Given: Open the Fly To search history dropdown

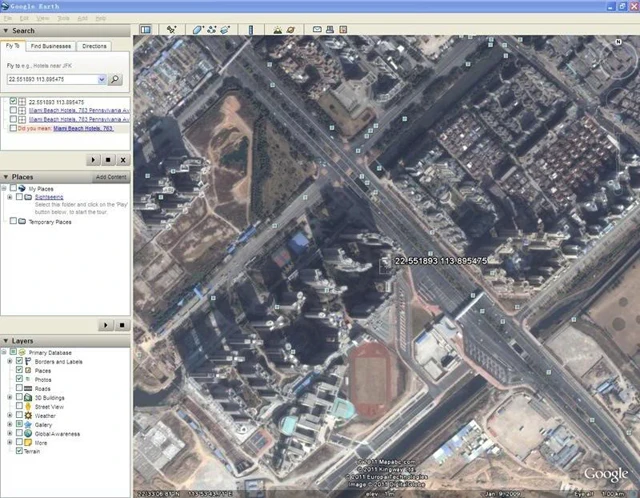Looking at the screenshot, I should pos(101,79).
